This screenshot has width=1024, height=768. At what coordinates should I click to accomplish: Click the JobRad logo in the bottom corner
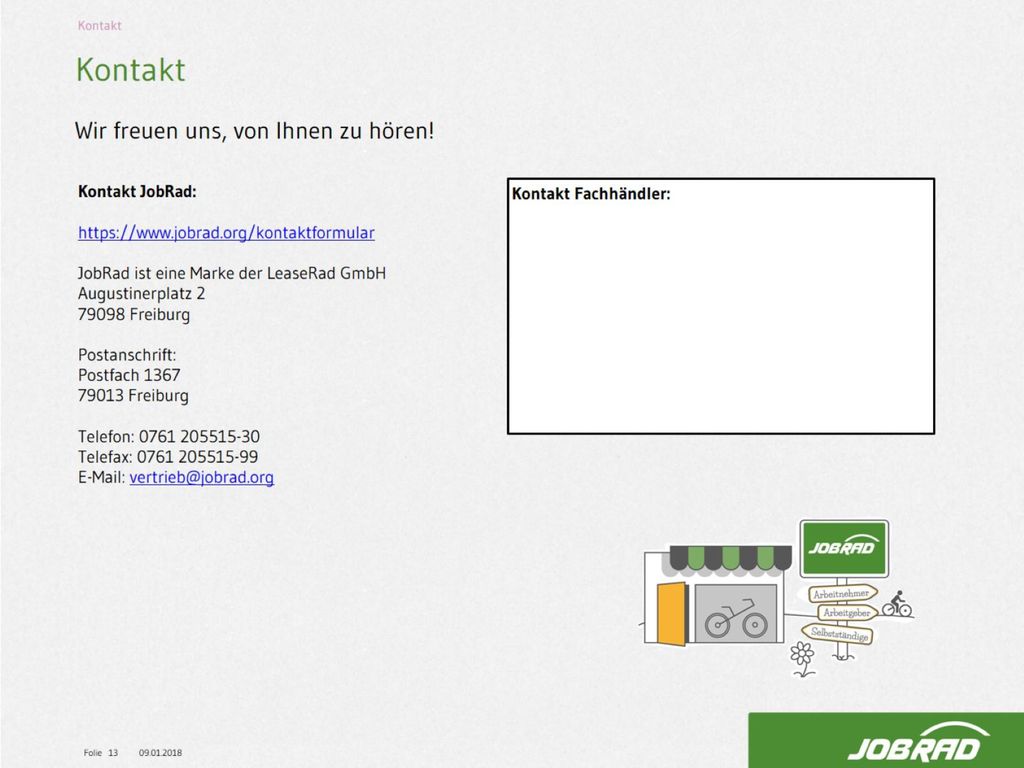[918, 744]
